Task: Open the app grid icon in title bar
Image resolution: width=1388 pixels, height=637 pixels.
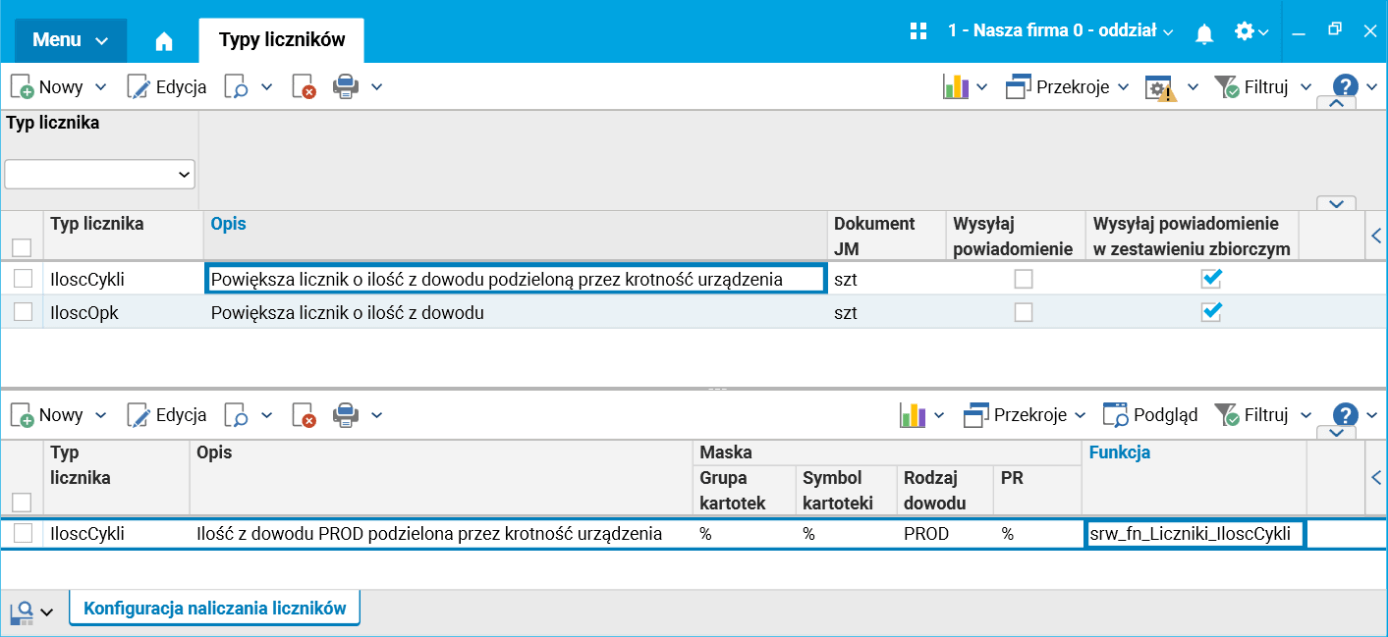Action: (918, 31)
